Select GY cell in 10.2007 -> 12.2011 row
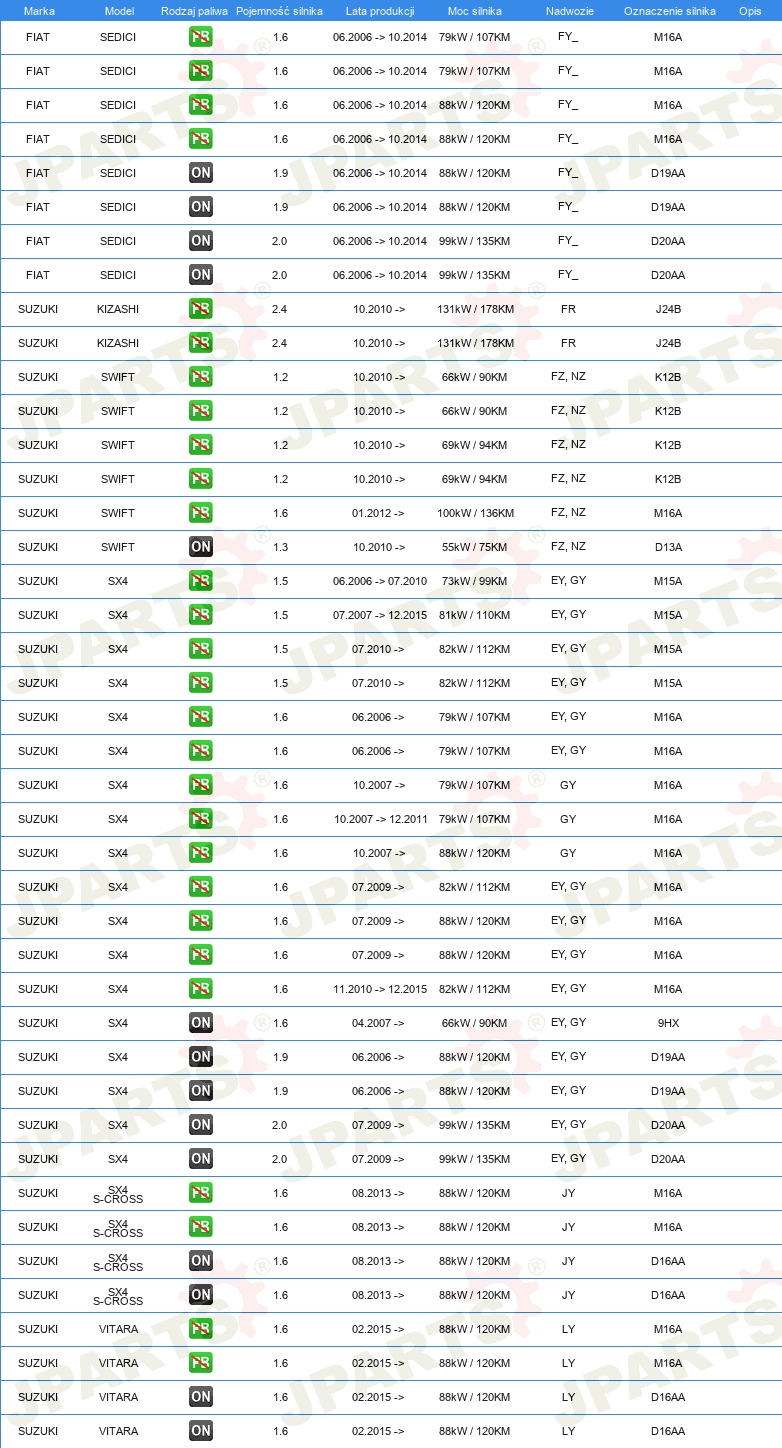 click(x=568, y=819)
